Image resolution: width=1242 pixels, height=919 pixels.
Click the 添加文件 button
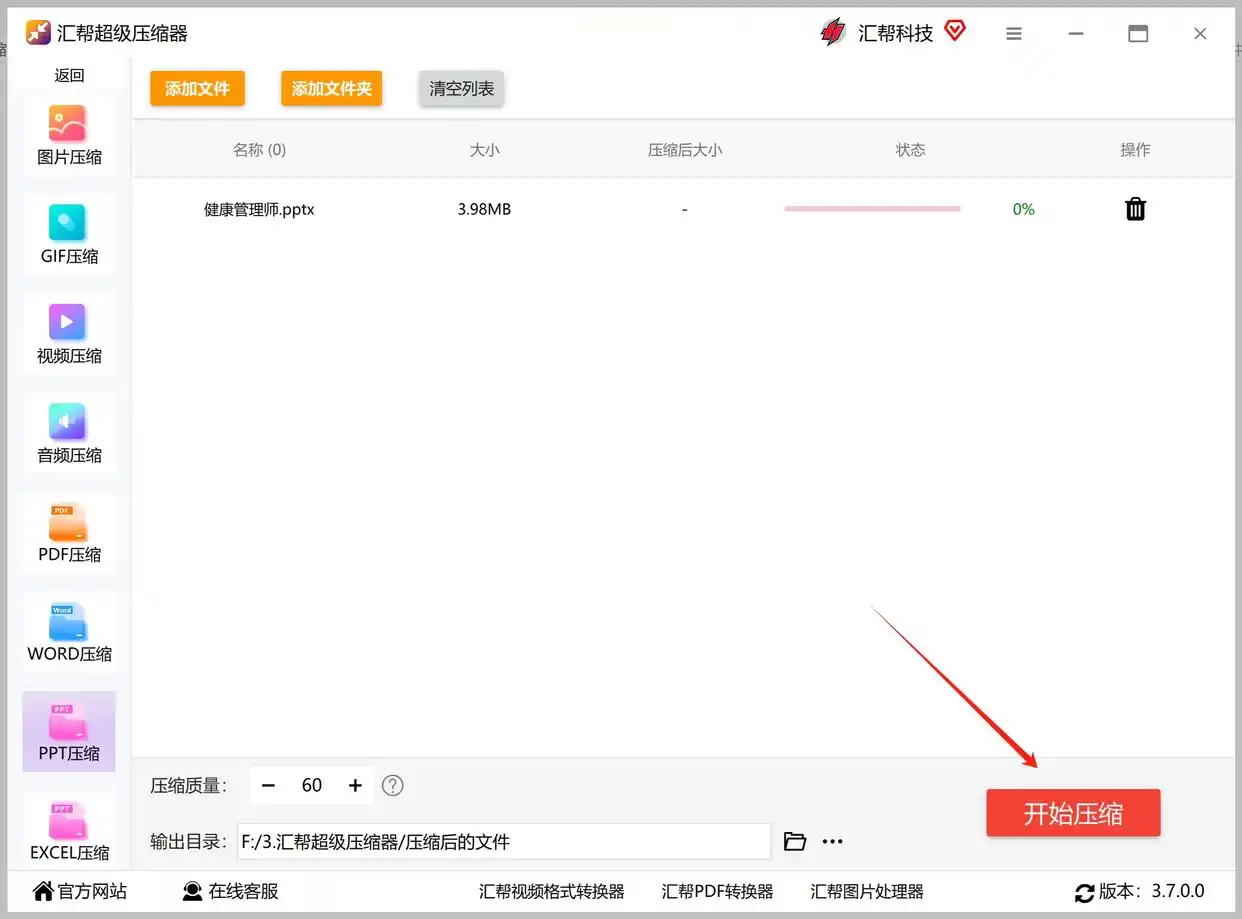pyautogui.click(x=197, y=88)
